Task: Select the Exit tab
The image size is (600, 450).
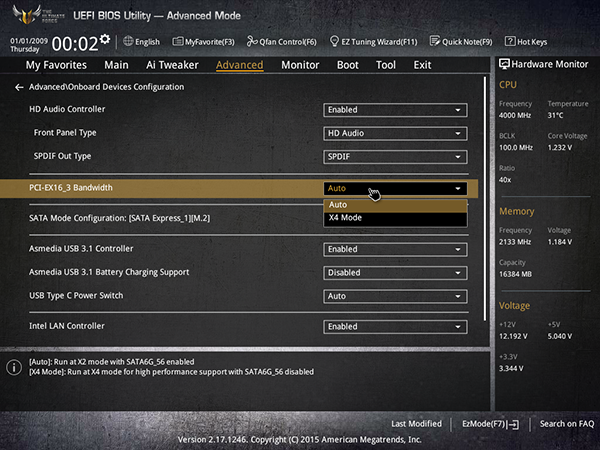Action: 422,65
